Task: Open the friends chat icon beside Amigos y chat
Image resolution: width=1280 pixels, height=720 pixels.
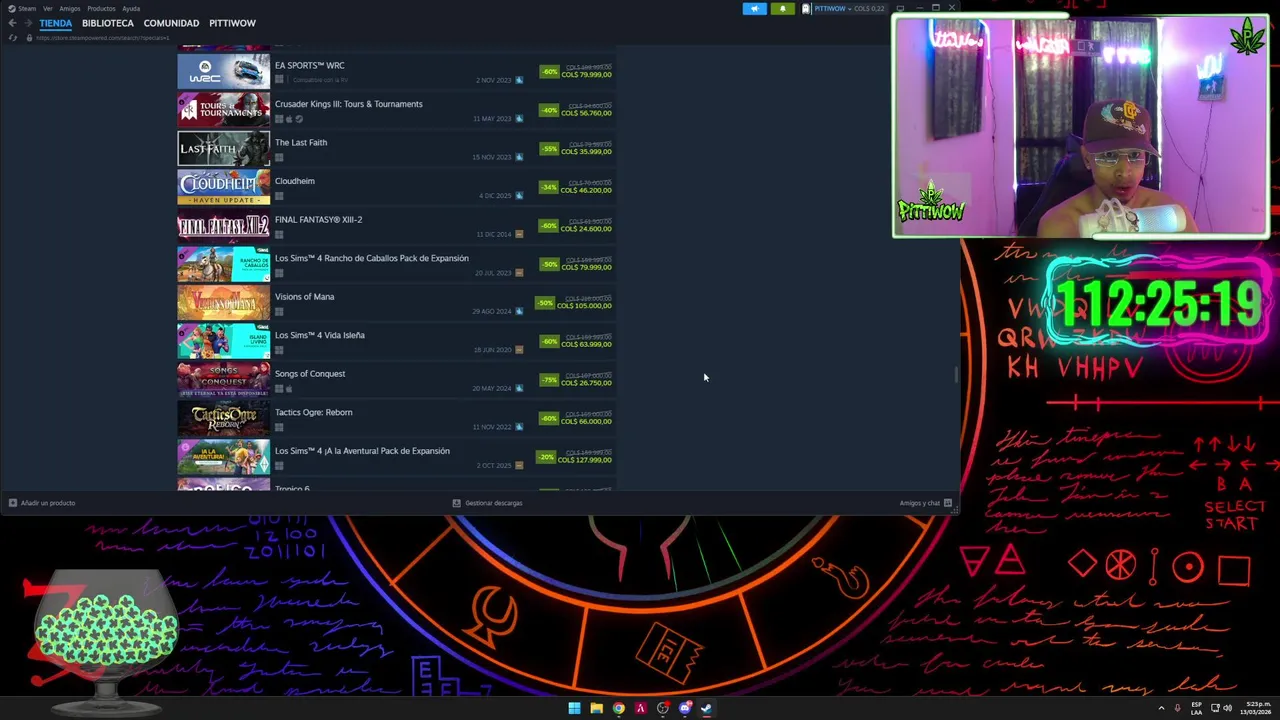Action: [x=948, y=503]
